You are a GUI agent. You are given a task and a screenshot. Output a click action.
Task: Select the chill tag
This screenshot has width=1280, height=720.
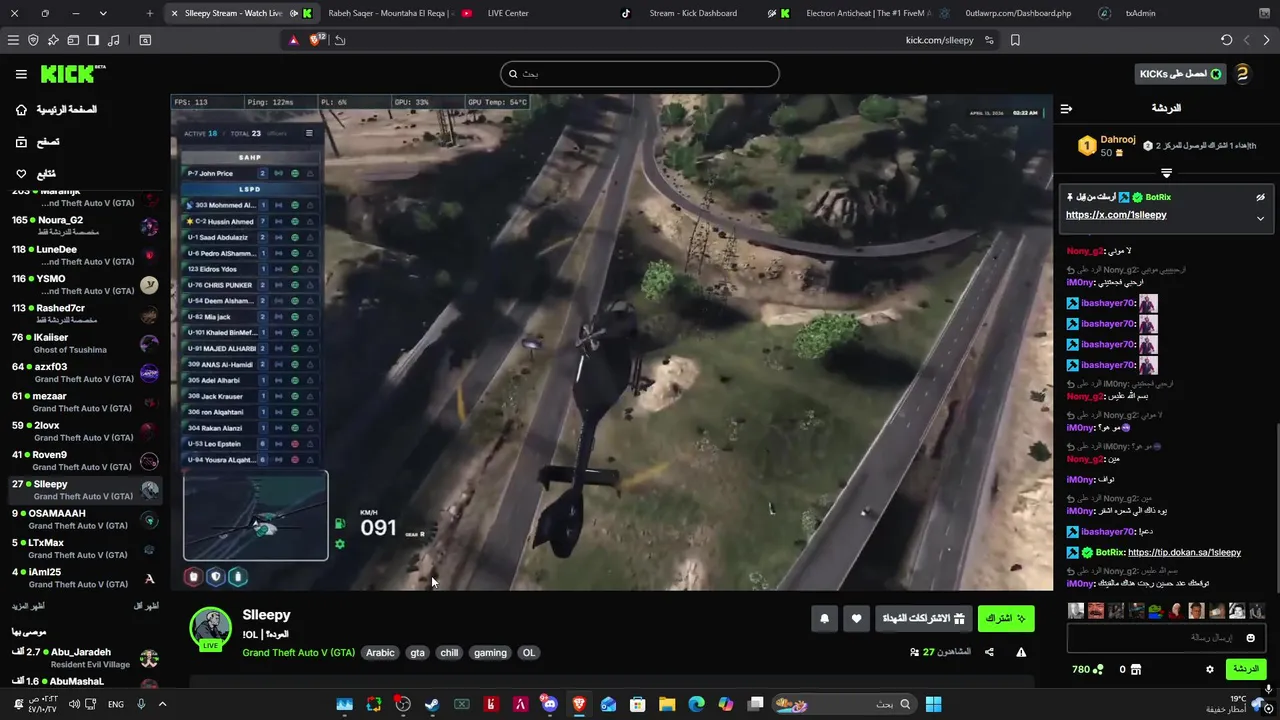[x=449, y=653]
